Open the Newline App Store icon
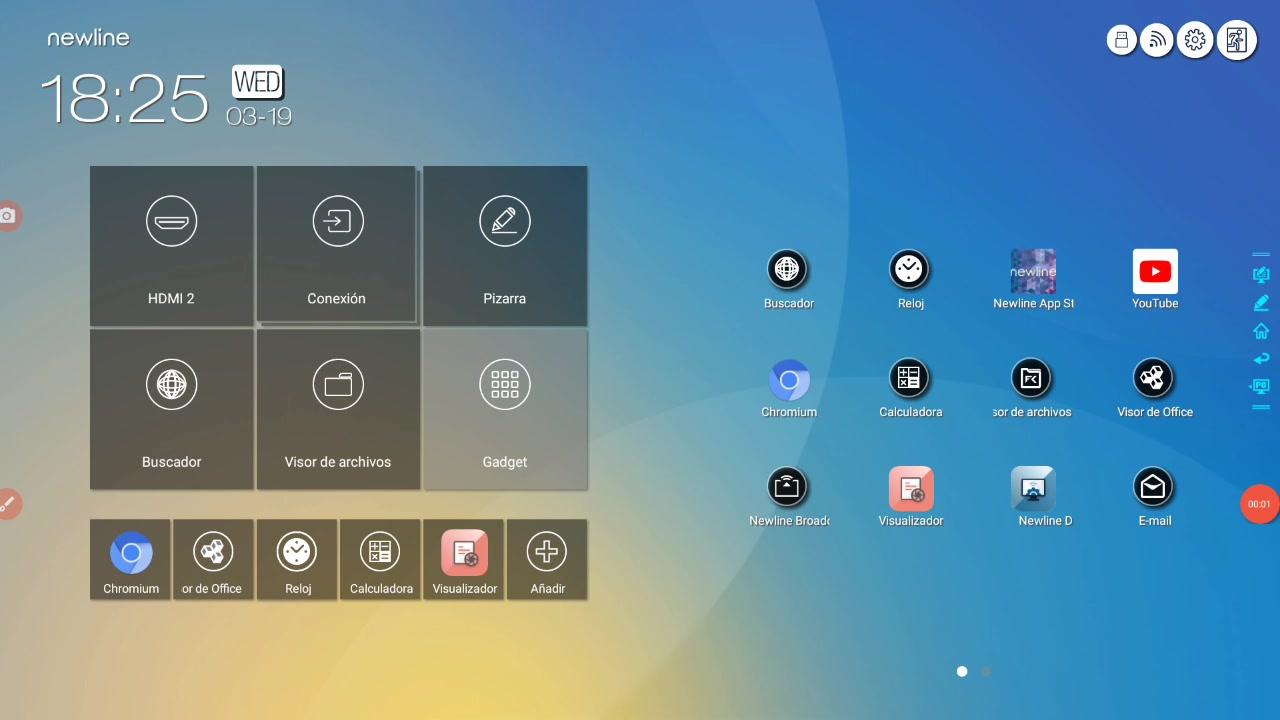The image size is (1280, 720). 1033,279
